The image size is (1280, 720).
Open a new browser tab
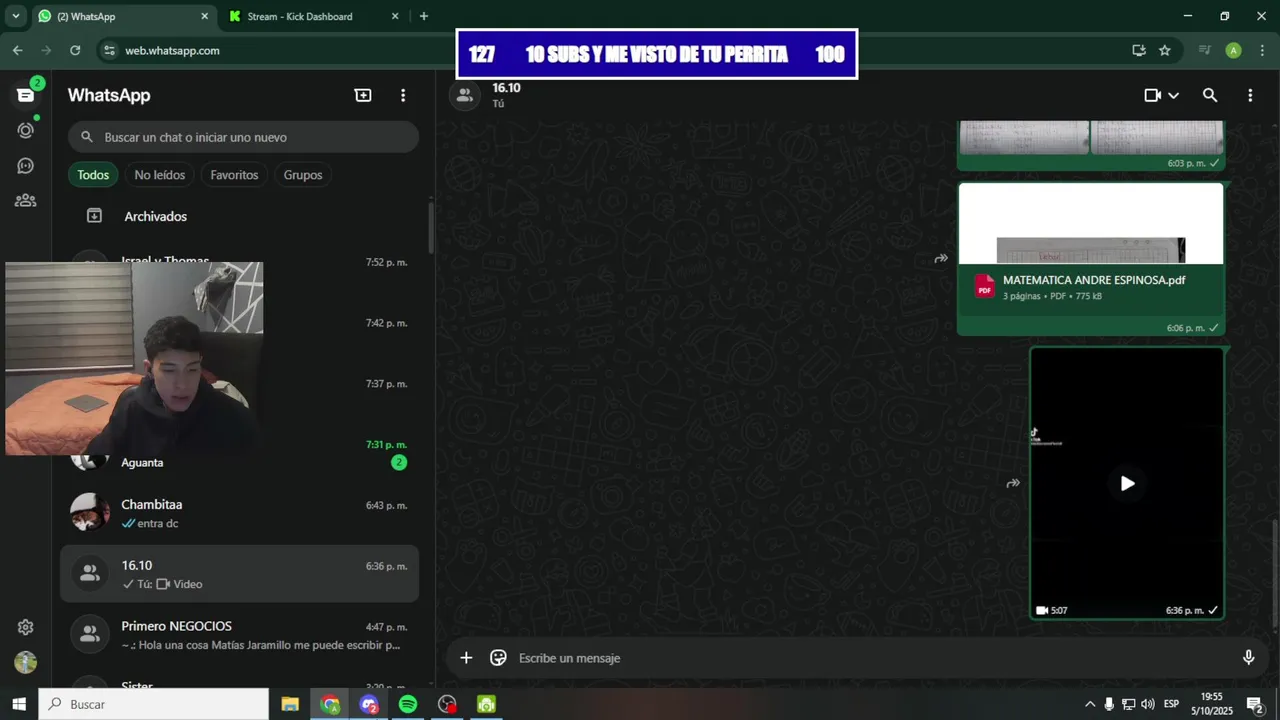[424, 16]
